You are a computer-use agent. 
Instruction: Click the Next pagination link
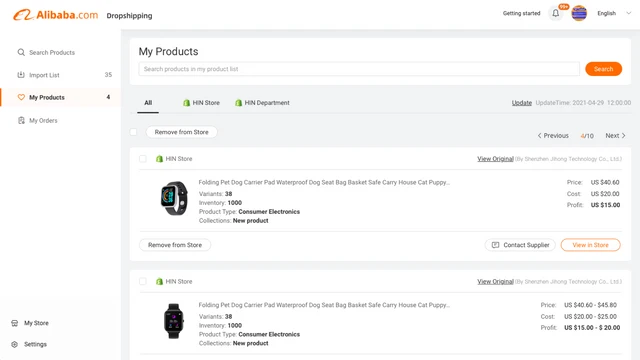(615, 136)
